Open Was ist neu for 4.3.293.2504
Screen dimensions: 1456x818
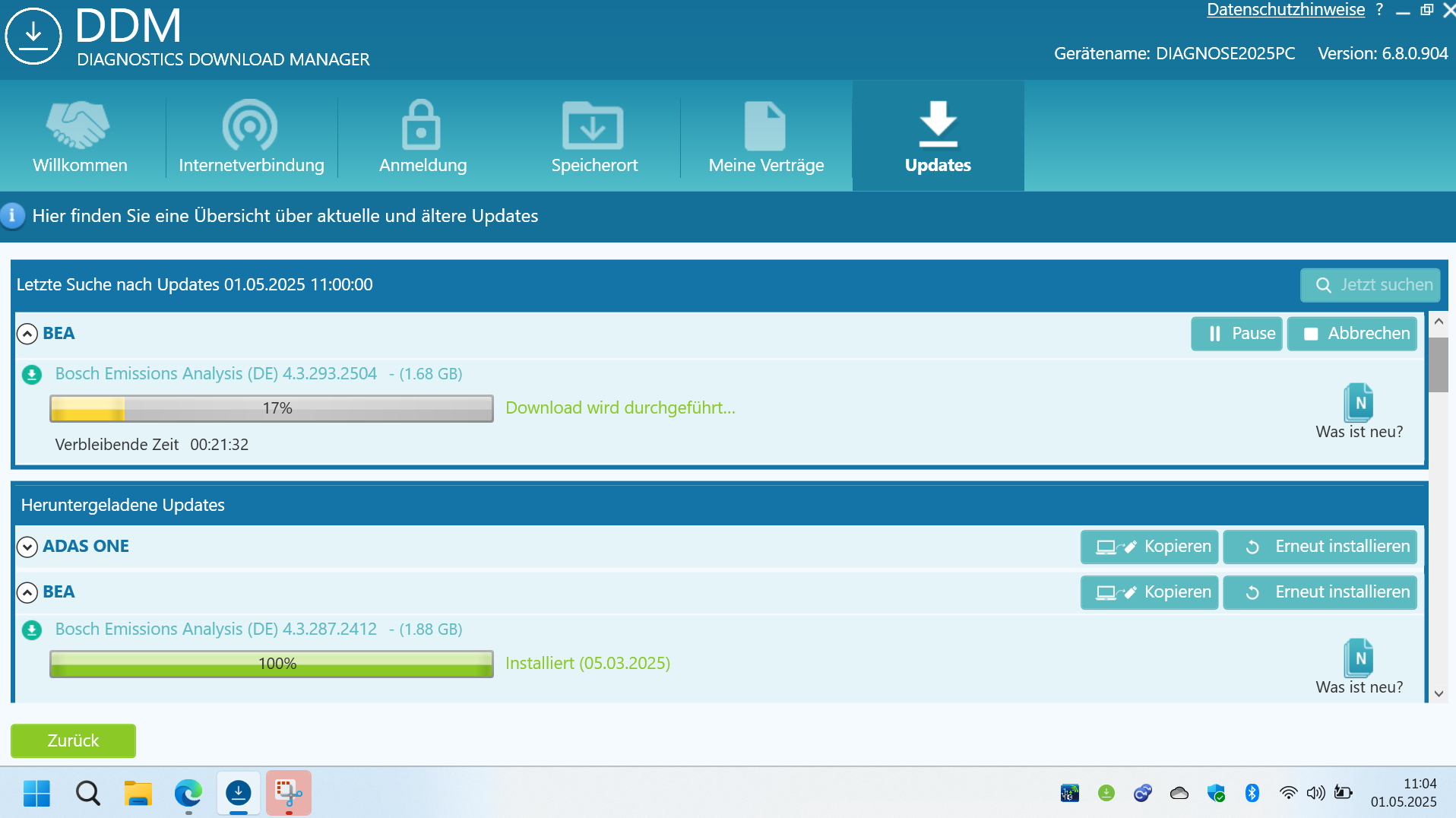click(x=1359, y=411)
